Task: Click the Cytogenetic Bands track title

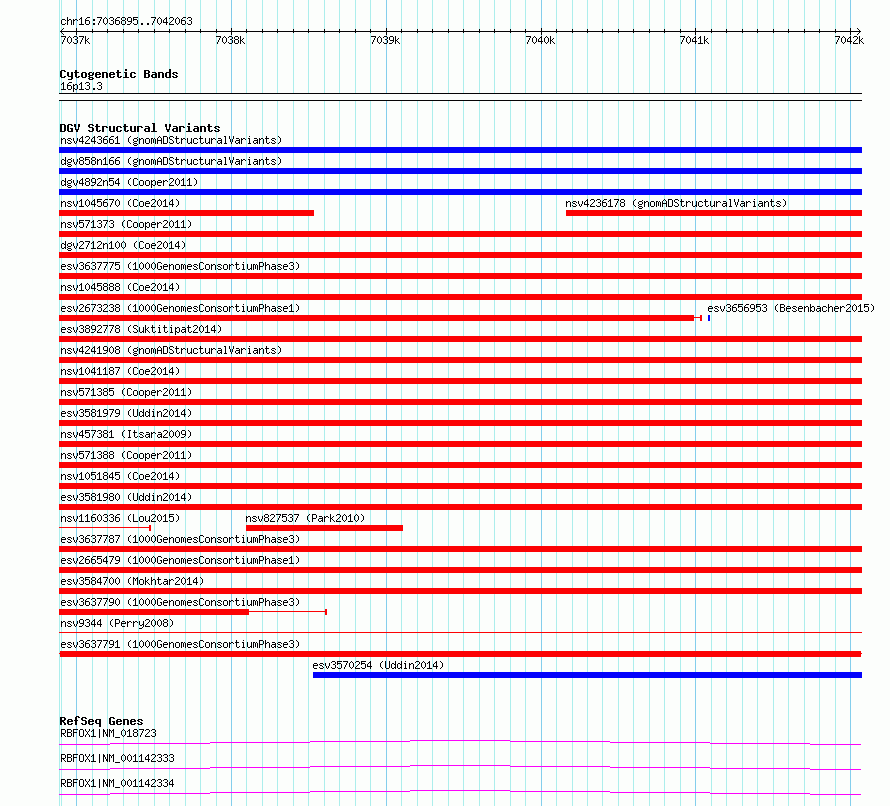Action: 119,74
